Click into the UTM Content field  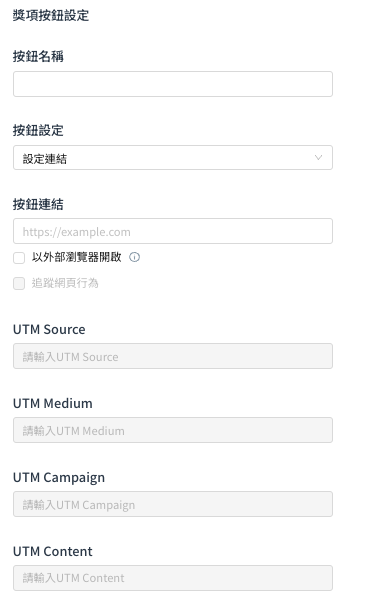173,578
